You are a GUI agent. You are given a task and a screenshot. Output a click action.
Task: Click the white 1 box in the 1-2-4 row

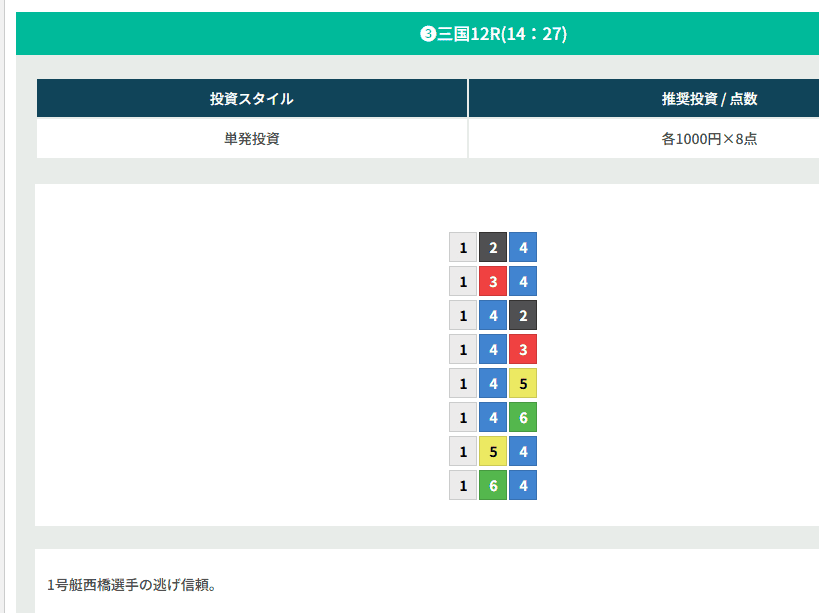[463, 247]
